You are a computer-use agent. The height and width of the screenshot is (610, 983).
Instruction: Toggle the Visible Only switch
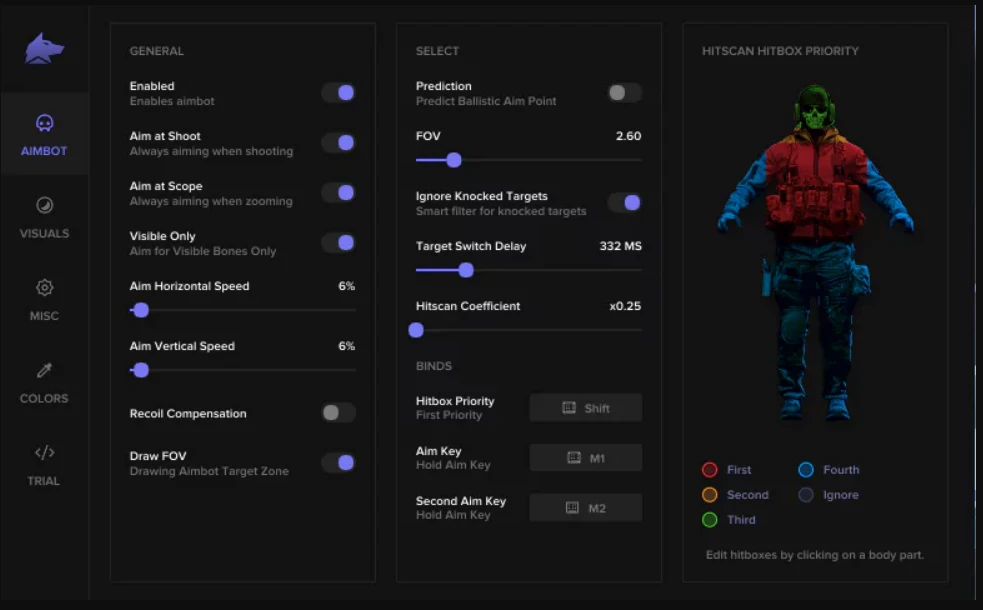tap(338, 243)
